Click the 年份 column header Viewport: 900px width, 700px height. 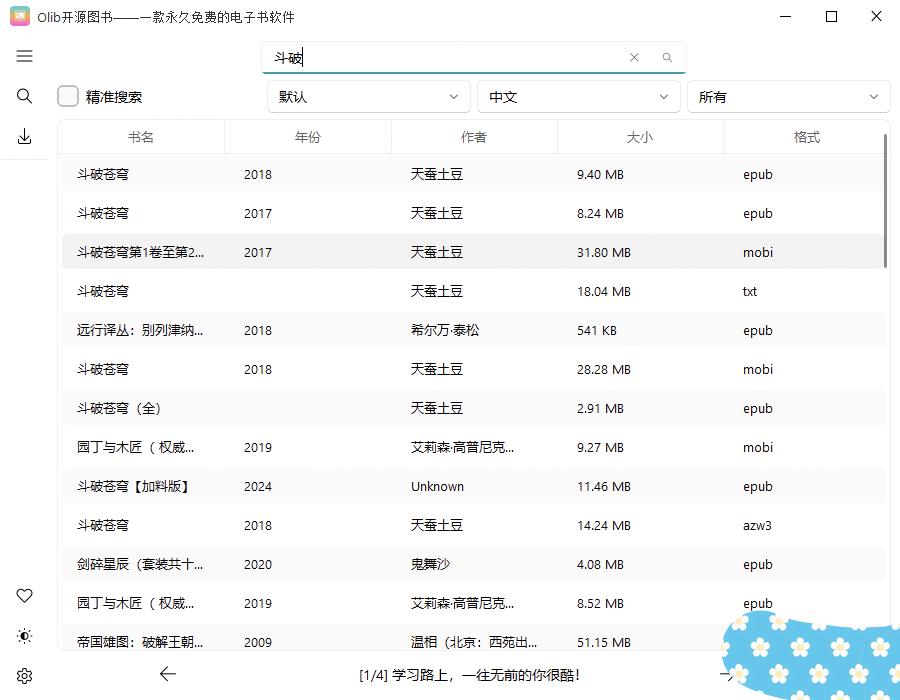(x=308, y=137)
